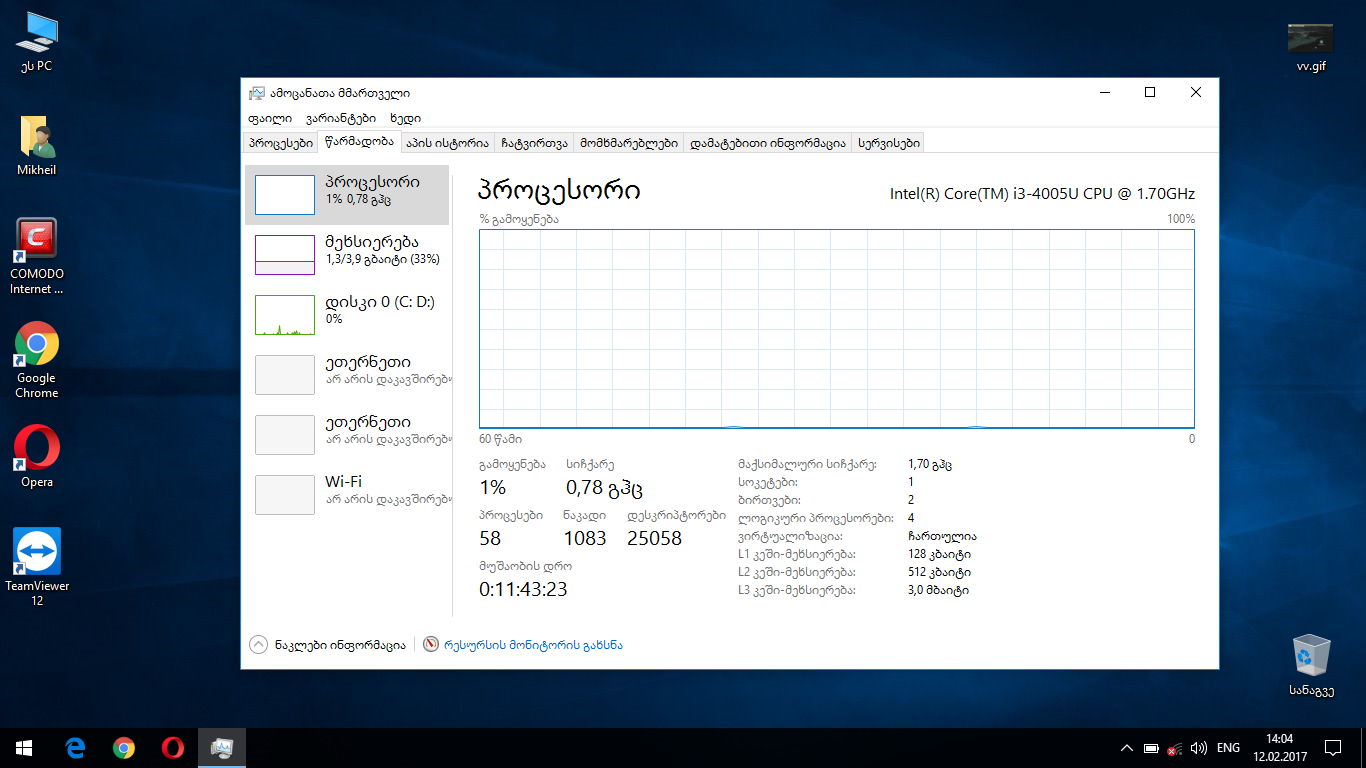Select the COMODO Internet Security desktop shortcut
This screenshot has width=1366, height=768.
[36, 257]
